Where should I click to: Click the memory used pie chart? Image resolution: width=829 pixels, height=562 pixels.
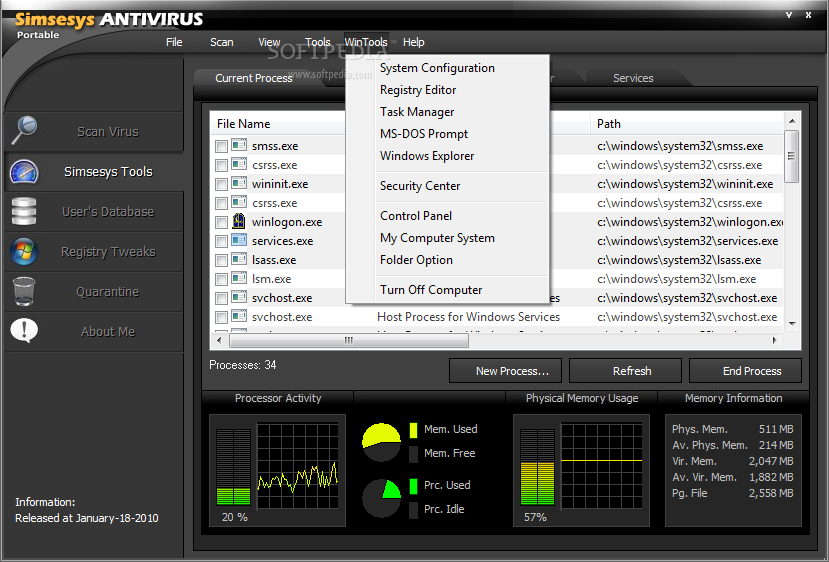click(x=381, y=442)
